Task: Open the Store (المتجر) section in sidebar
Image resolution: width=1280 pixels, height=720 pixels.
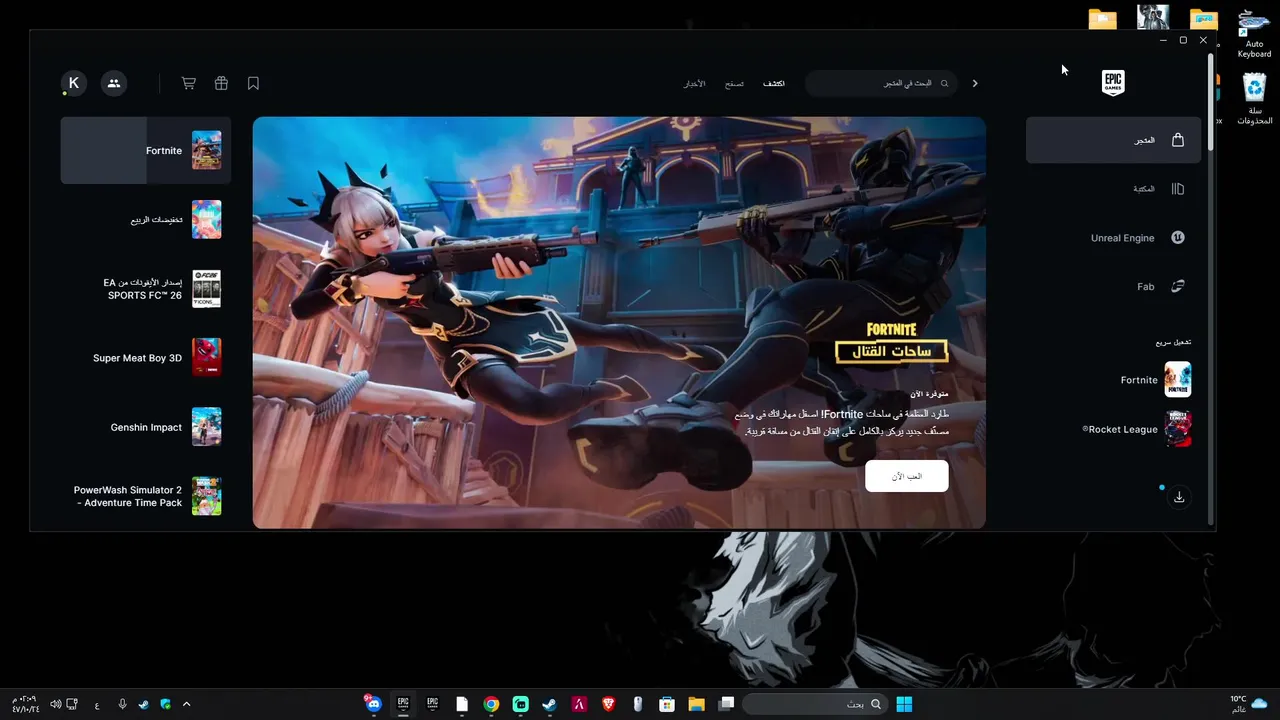Action: point(1113,140)
